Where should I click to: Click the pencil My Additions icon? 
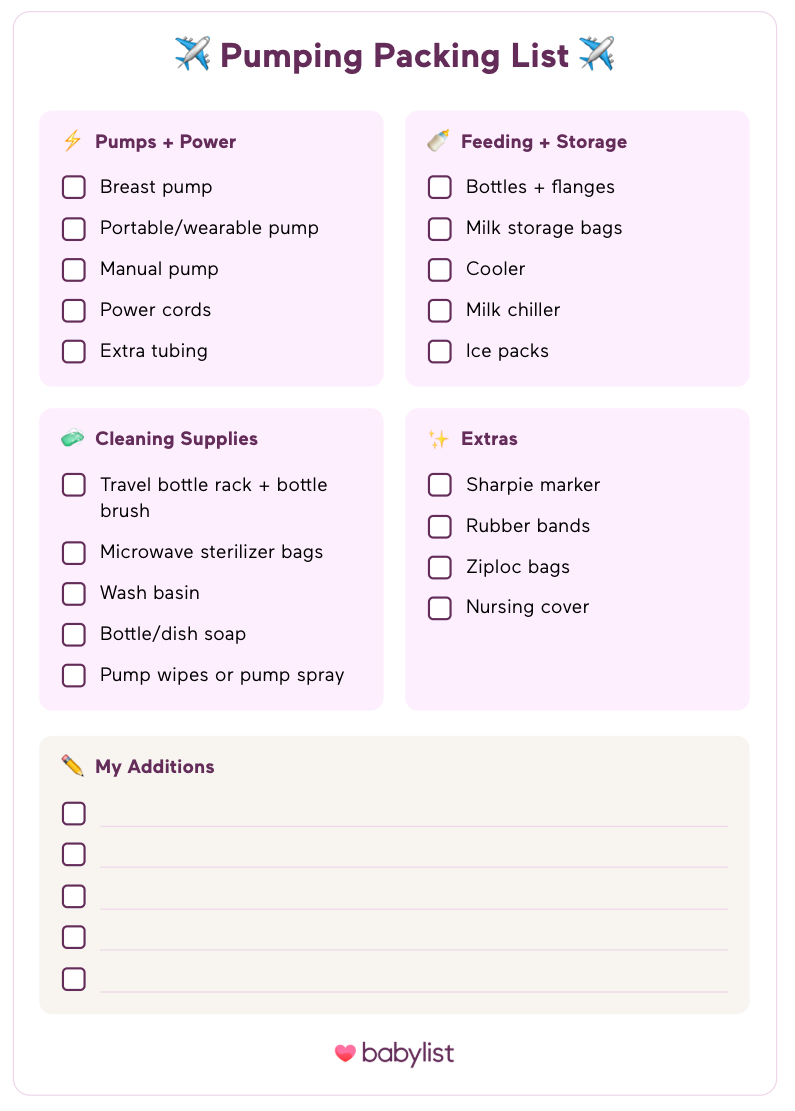72,766
